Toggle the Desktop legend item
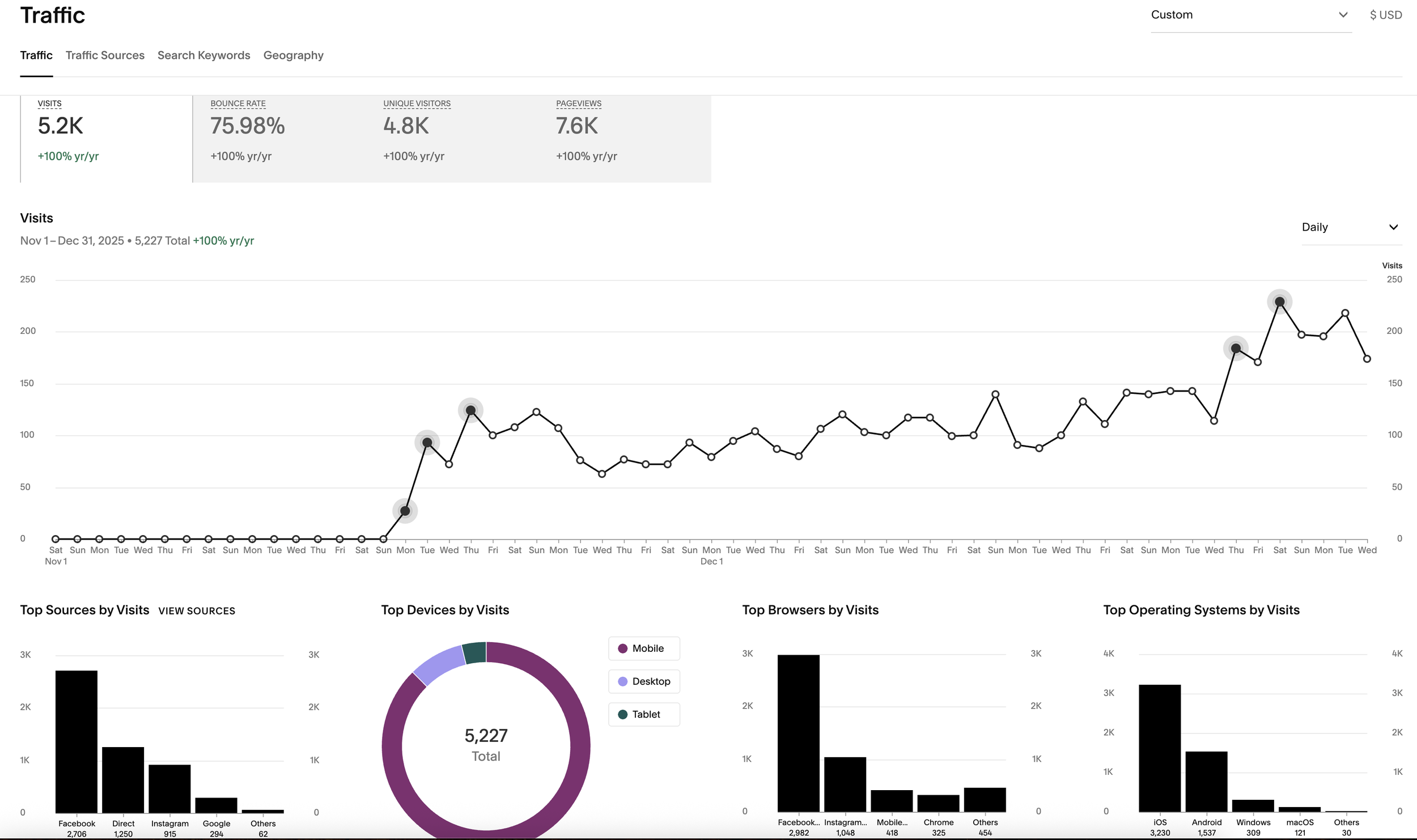The height and width of the screenshot is (840, 1417). [x=644, y=681]
